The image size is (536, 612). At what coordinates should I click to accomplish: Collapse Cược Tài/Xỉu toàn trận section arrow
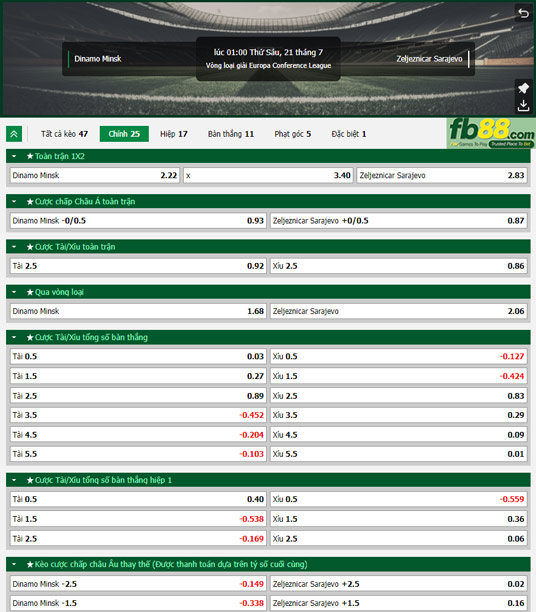14,247
